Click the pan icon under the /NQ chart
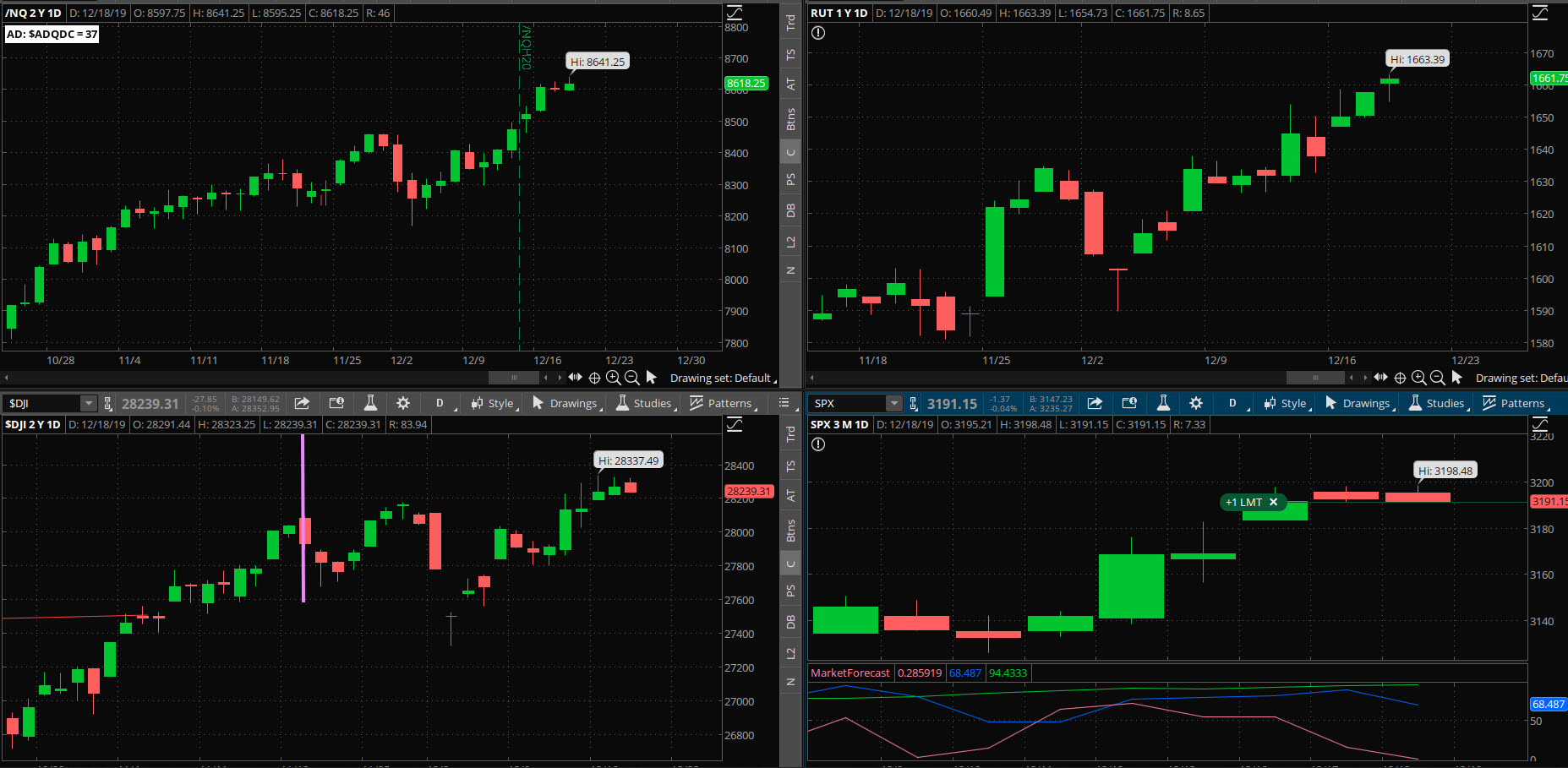 [576, 377]
